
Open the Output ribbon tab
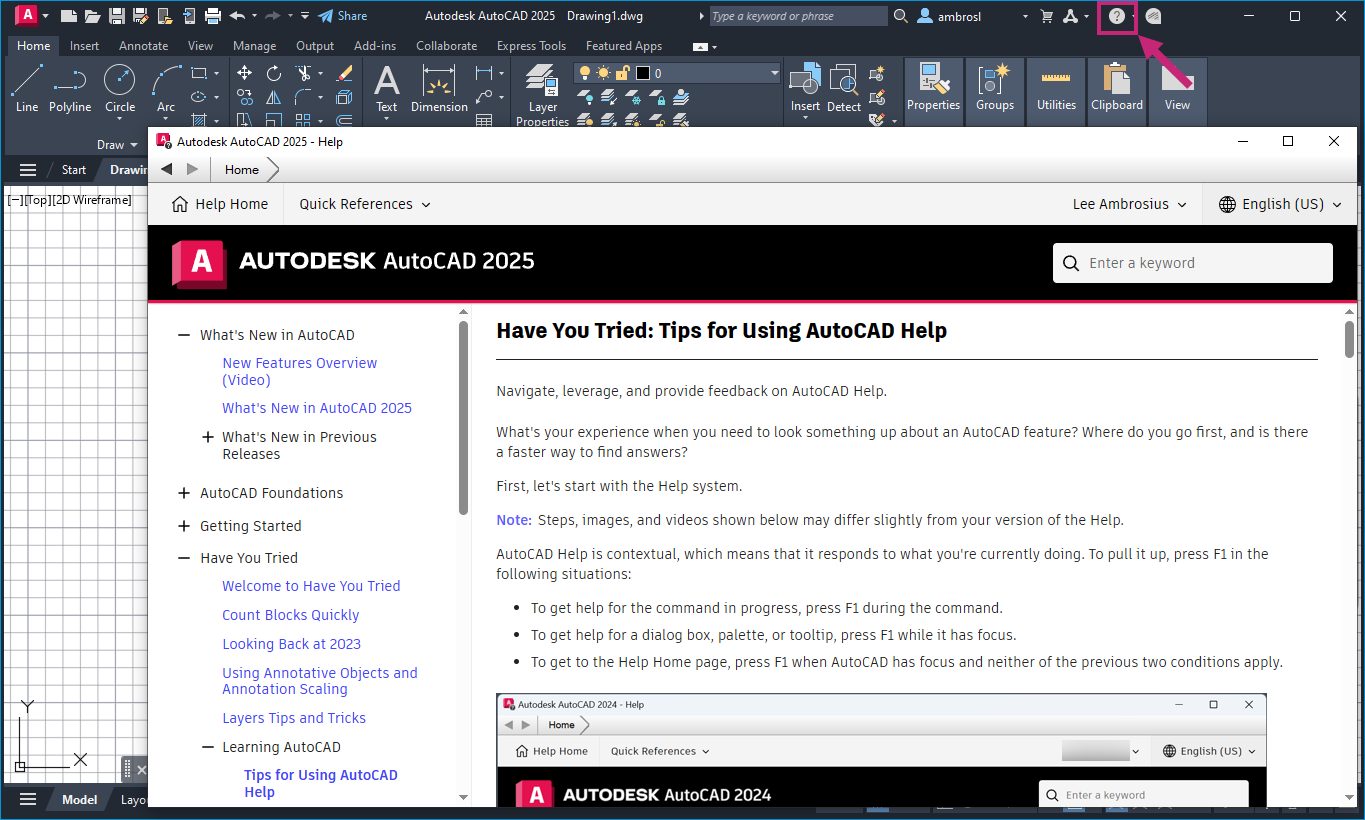coord(315,46)
